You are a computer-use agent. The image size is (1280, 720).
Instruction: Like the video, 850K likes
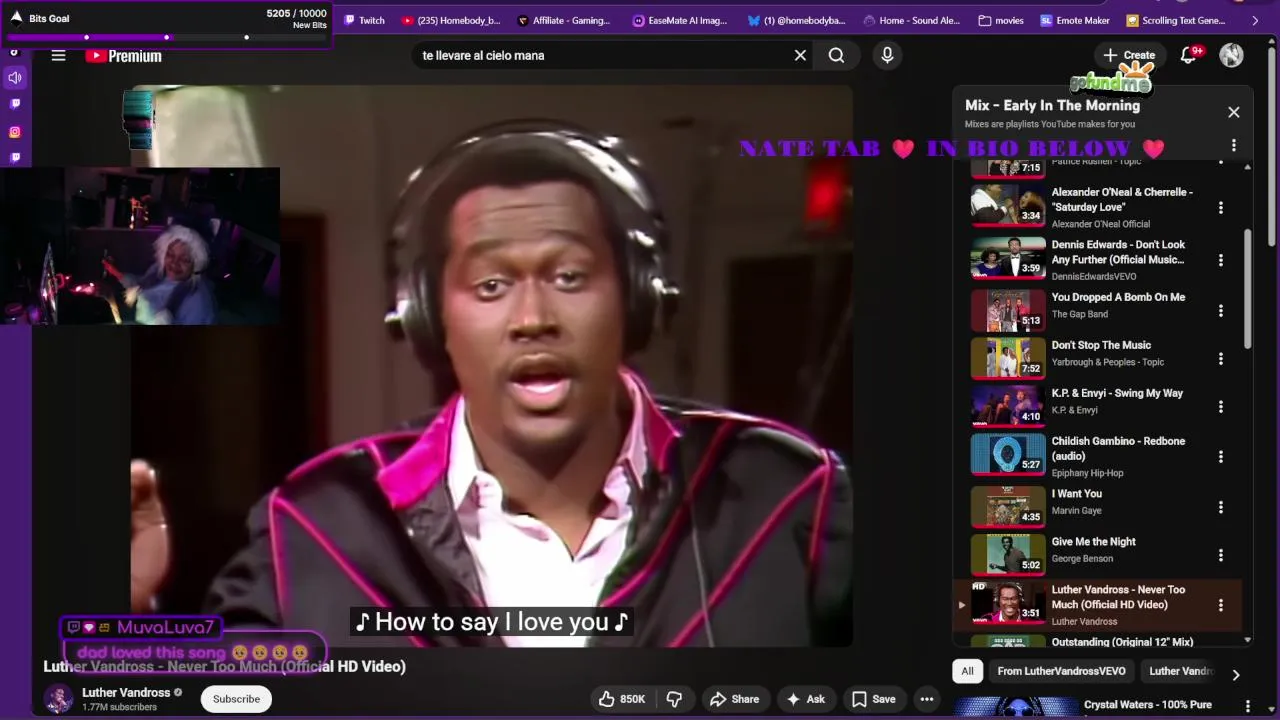[x=621, y=699]
